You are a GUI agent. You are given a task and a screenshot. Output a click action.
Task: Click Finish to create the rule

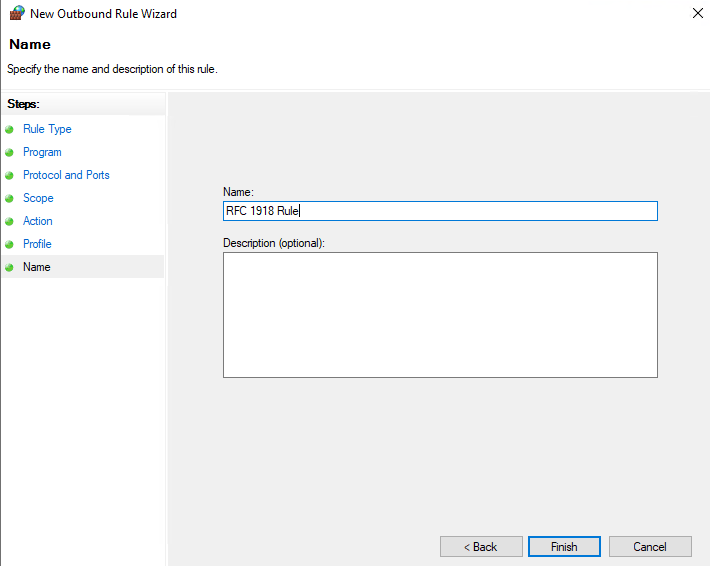point(564,547)
